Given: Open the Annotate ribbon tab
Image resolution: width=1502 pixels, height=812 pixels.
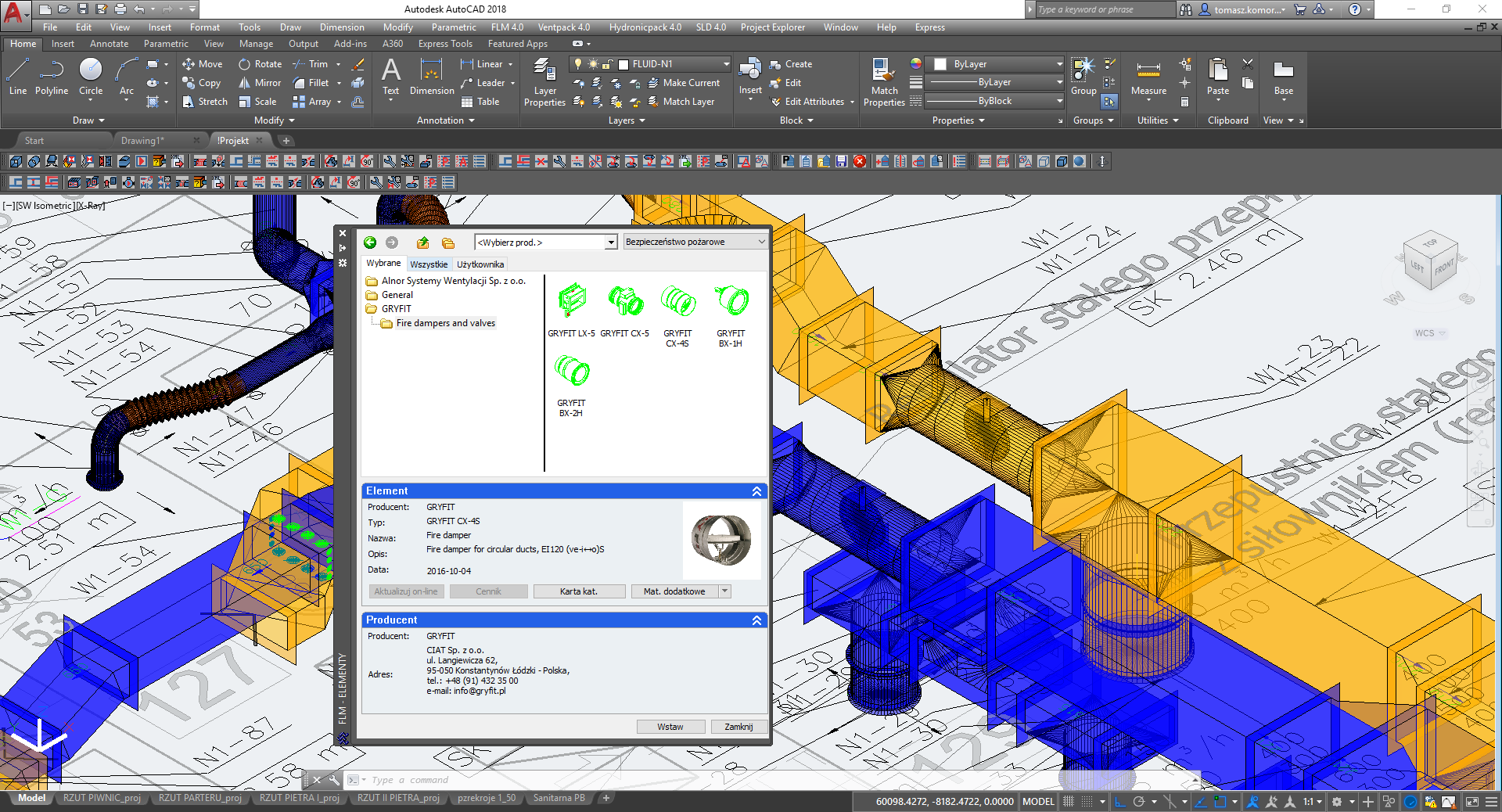Looking at the screenshot, I should pyautogui.click(x=109, y=44).
